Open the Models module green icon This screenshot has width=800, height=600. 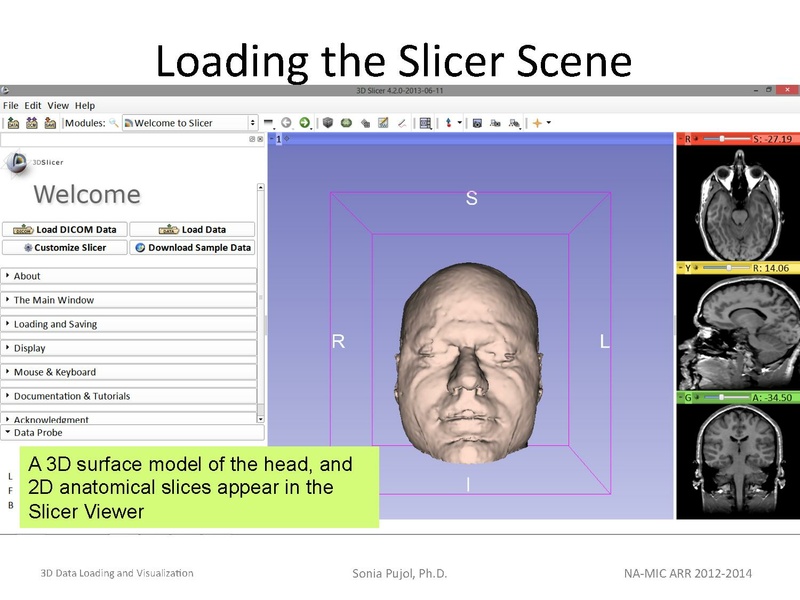pos(346,123)
